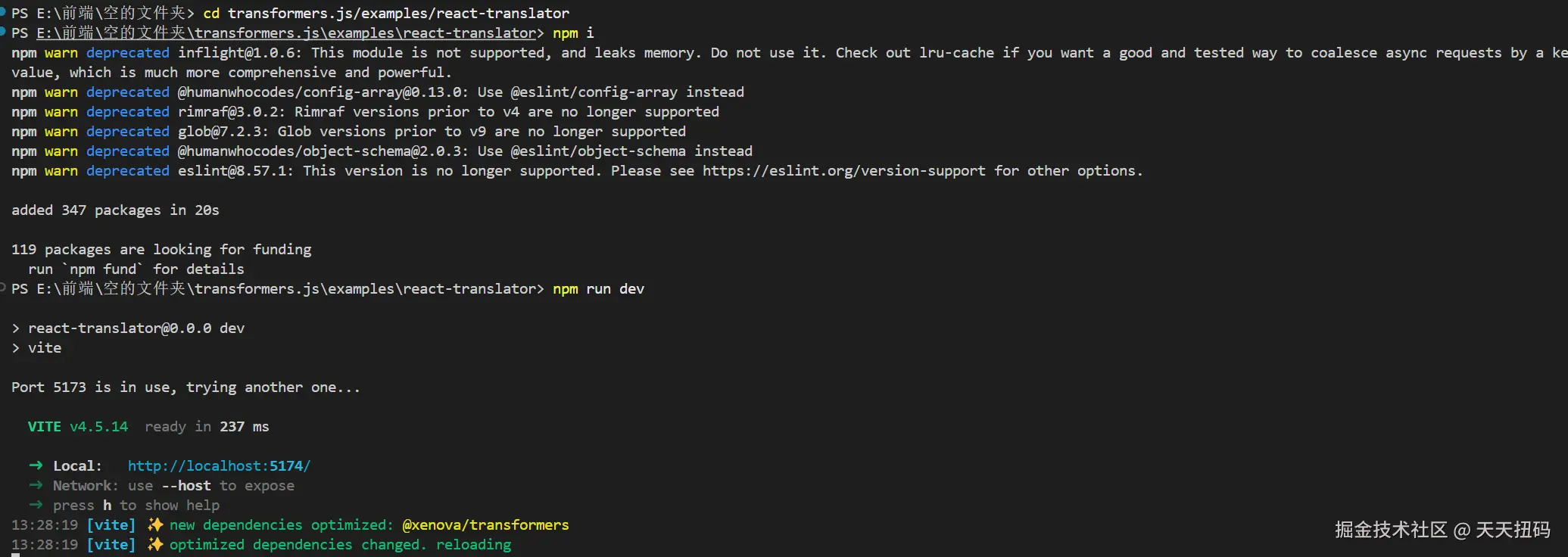Click the @eslint/config-array instead text
The height and width of the screenshot is (557, 1568).
627,92
